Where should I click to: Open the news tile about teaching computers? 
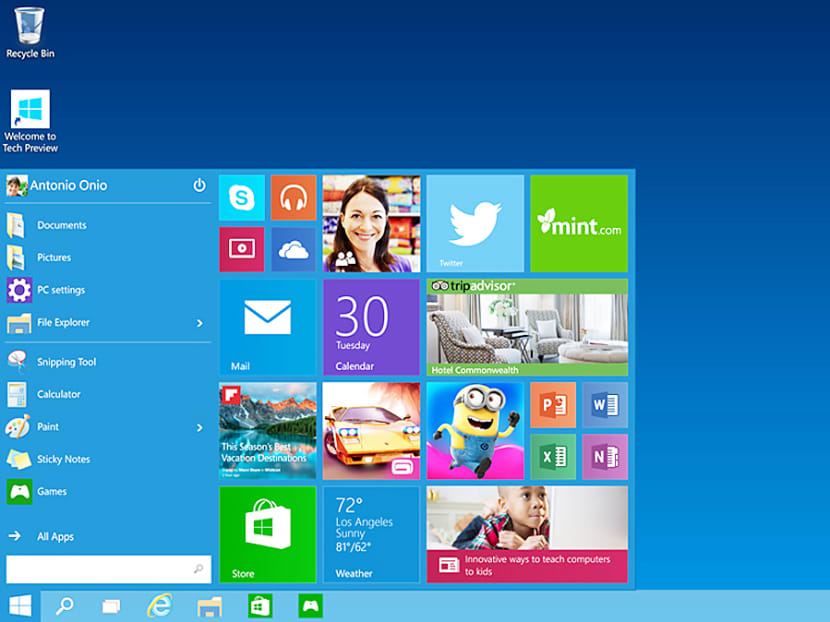tap(527, 535)
